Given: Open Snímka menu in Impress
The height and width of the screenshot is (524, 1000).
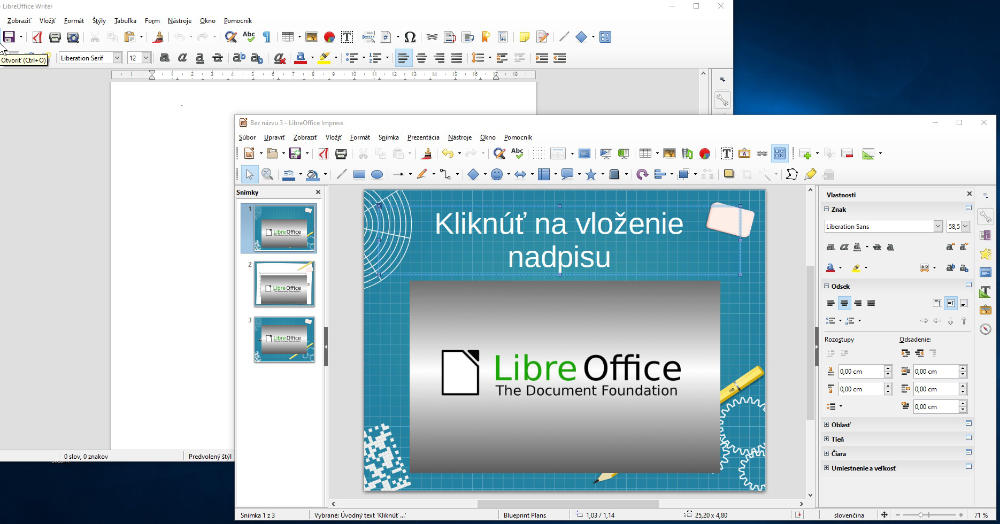Looking at the screenshot, I should coord(388,137).
